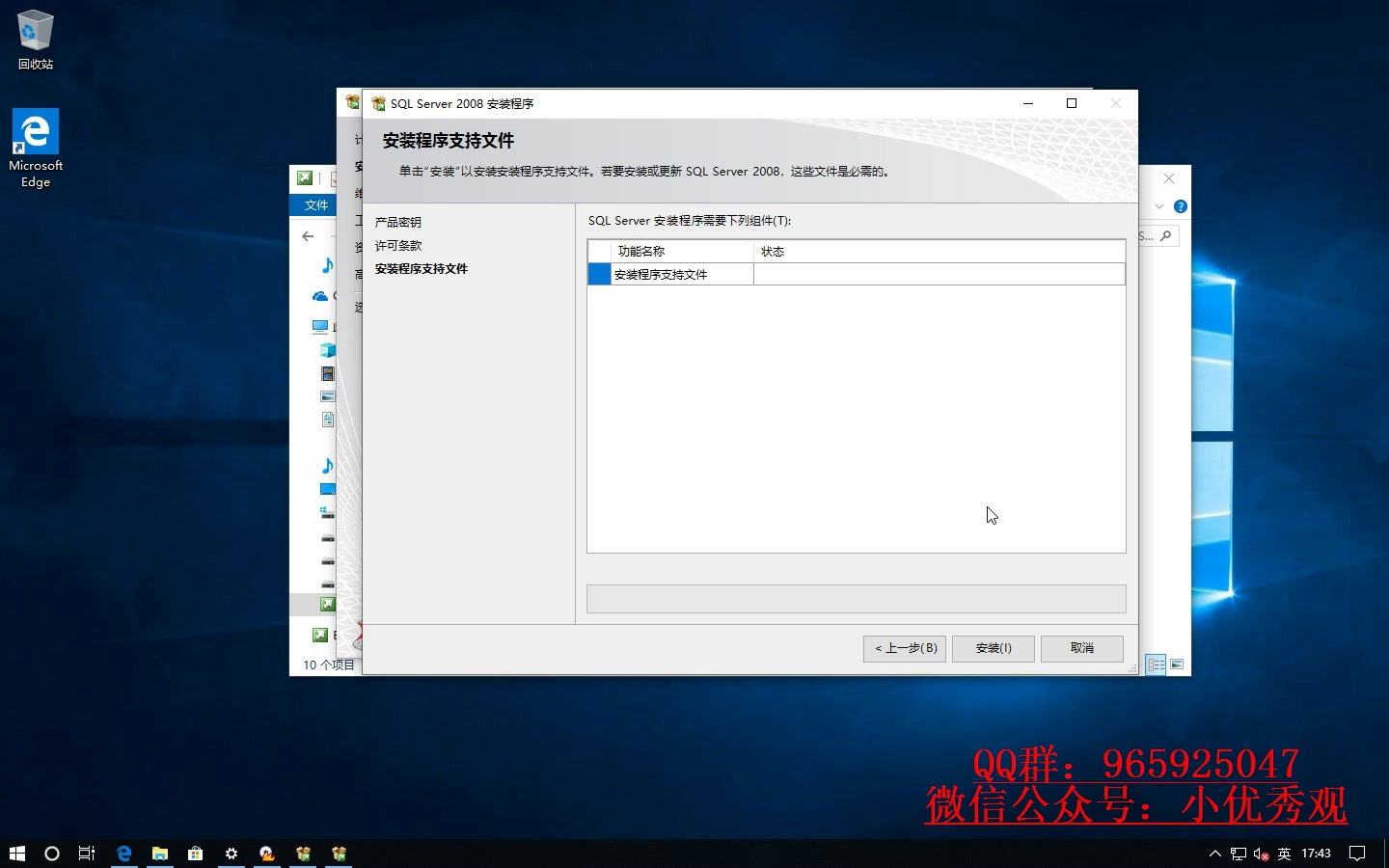Open Cortana search circle on taskbar
Image resolution: width=1389 pixels, height=868 pixels.
tap(52, 854)
